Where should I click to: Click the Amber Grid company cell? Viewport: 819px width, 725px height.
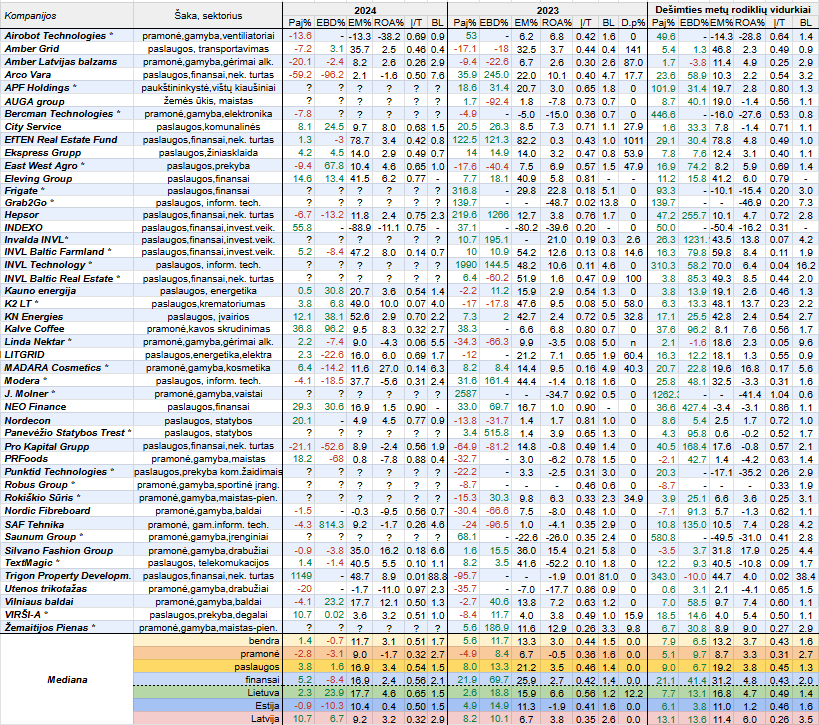32,49
